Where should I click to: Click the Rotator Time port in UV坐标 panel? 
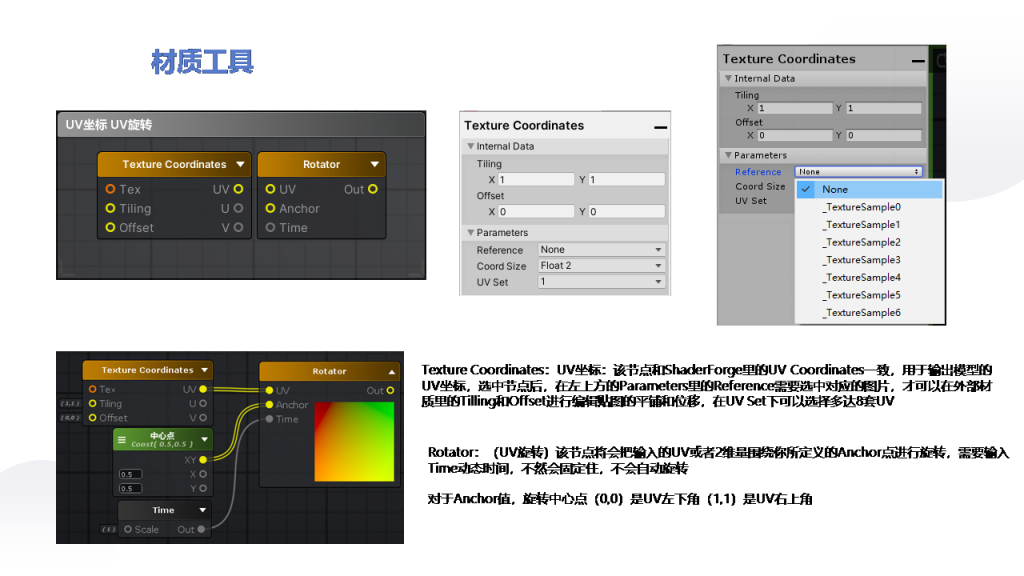pyautogui.click(x=270, y=227)
